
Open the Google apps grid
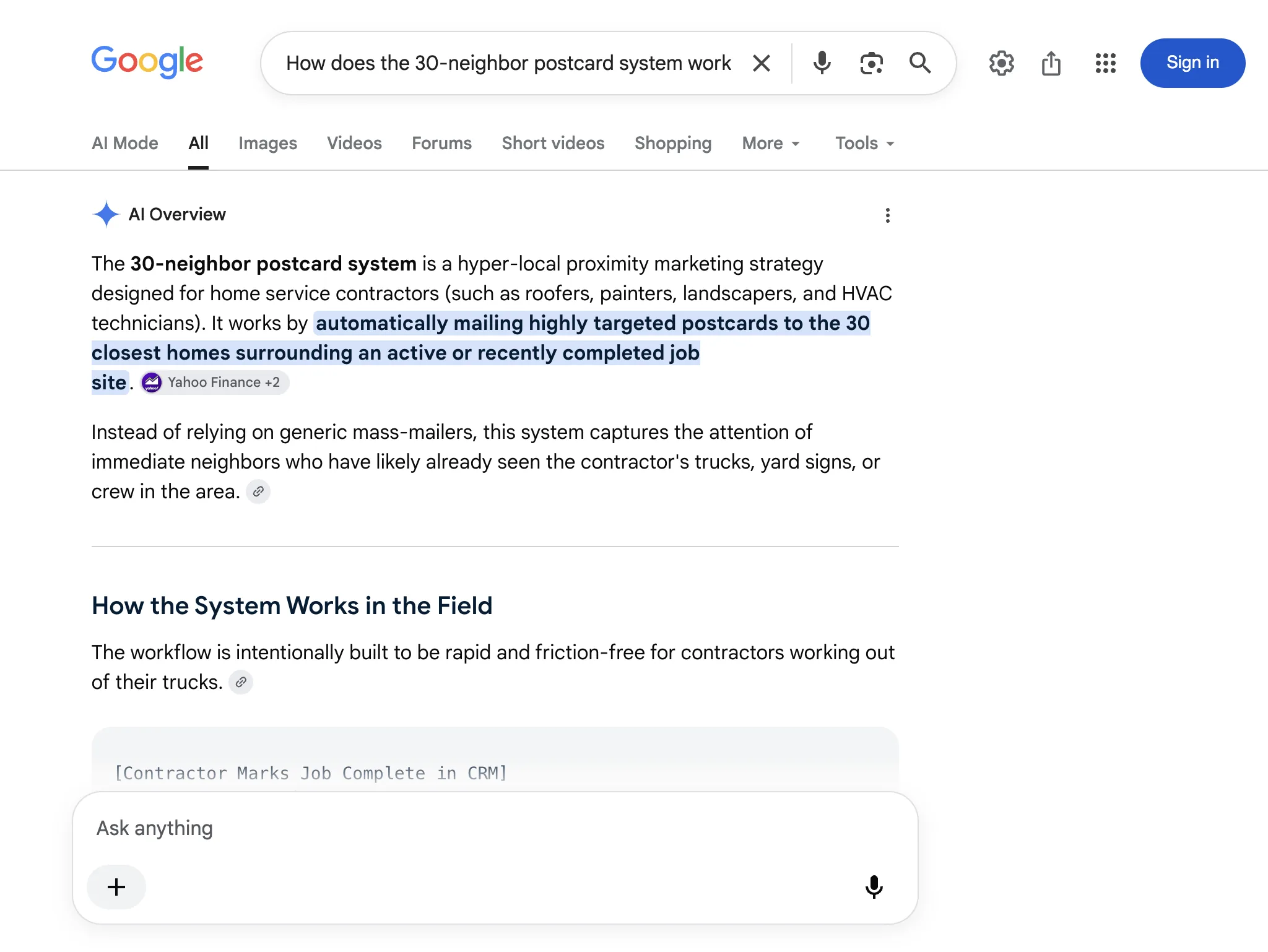point(1105,63)
